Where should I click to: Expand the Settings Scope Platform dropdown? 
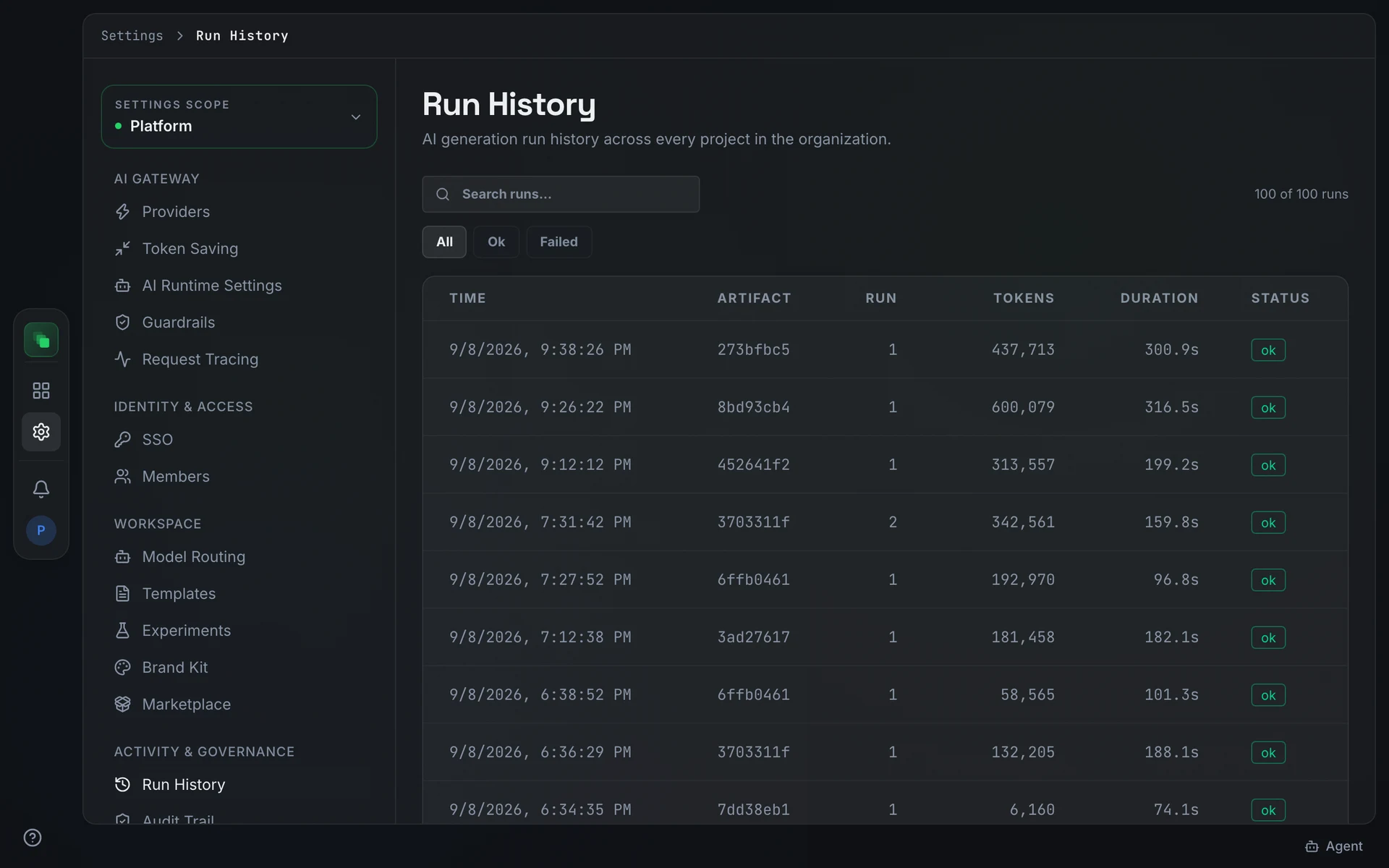(239, 116)
